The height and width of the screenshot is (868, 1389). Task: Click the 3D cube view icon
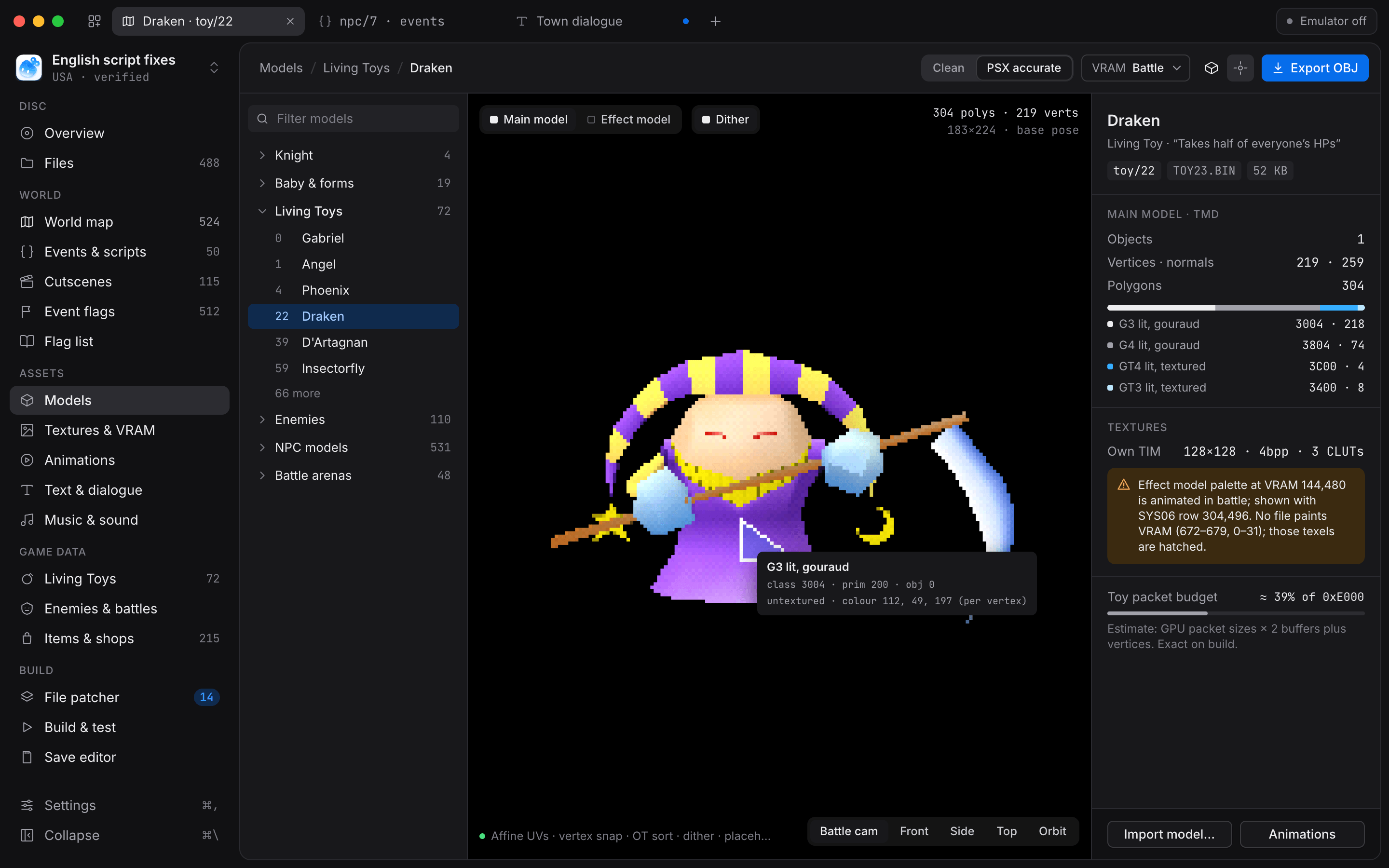tap(1211, 68)
